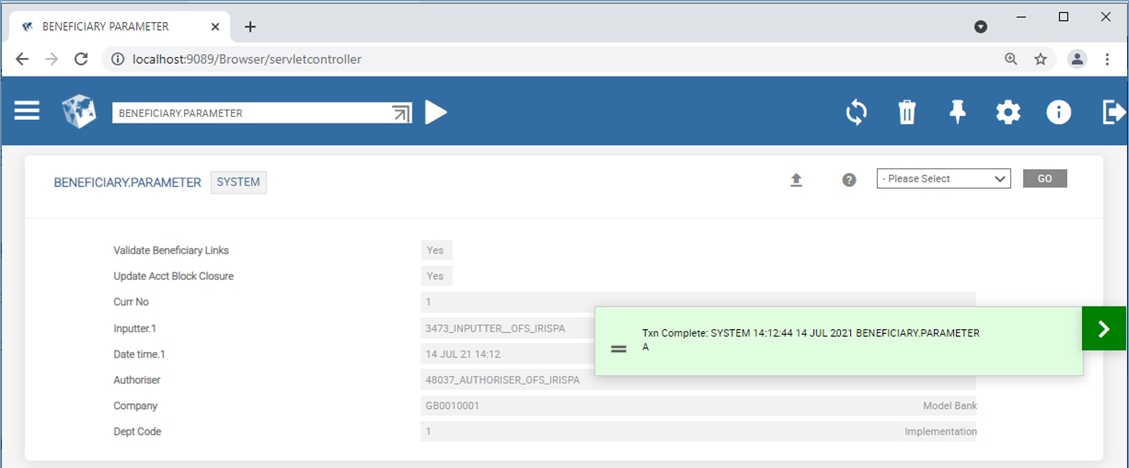Open the help question mark icon

pyautogui.click(x=849, y=180)
